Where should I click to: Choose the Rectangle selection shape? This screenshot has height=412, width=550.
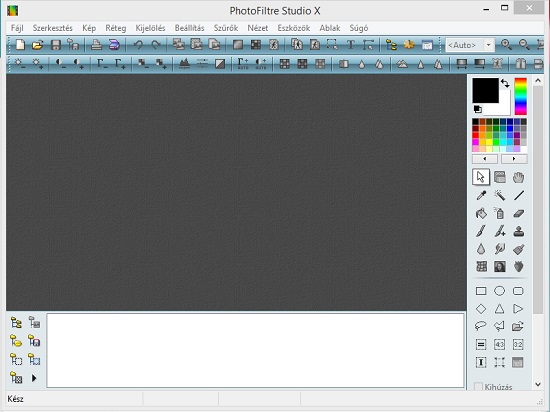pyautogui.click(x=481, y=291)
